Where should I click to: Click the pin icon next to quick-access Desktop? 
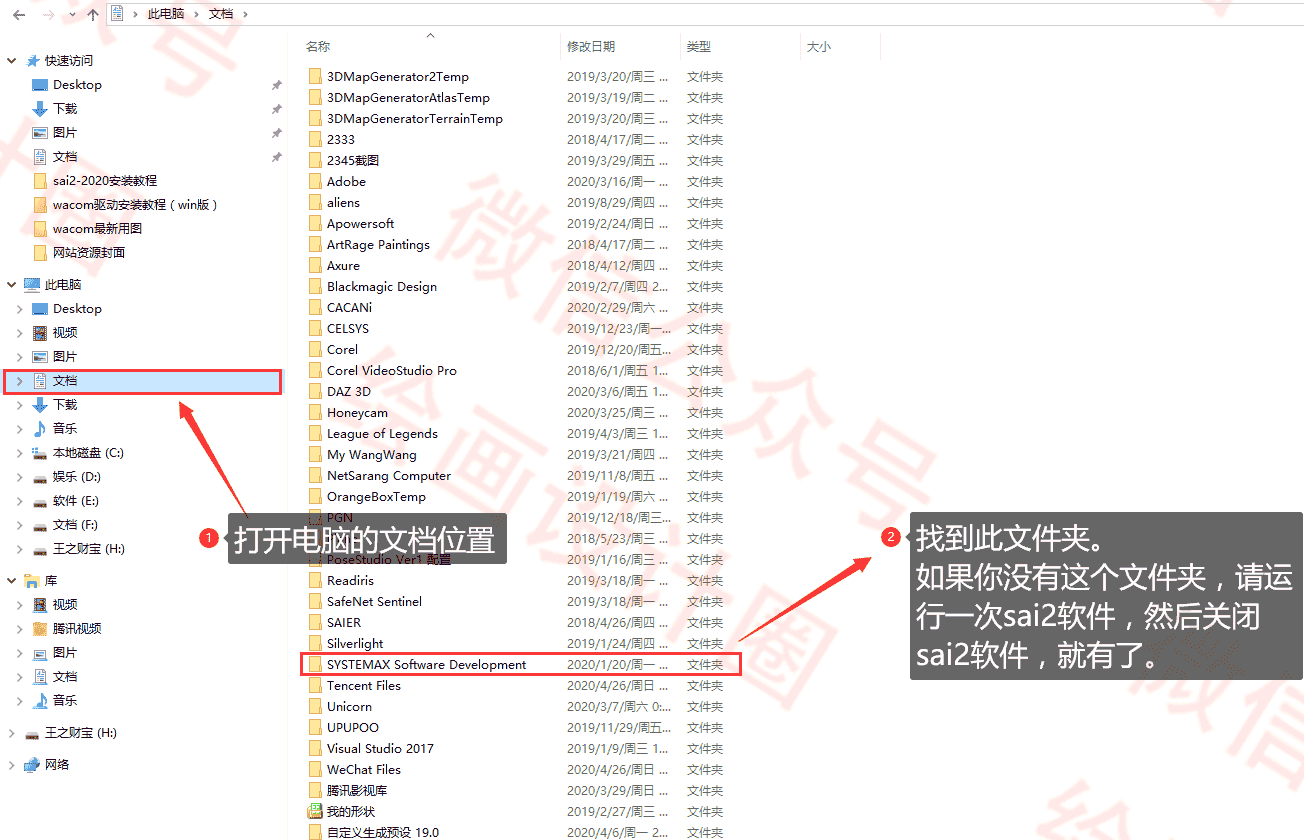coord(277,85)
